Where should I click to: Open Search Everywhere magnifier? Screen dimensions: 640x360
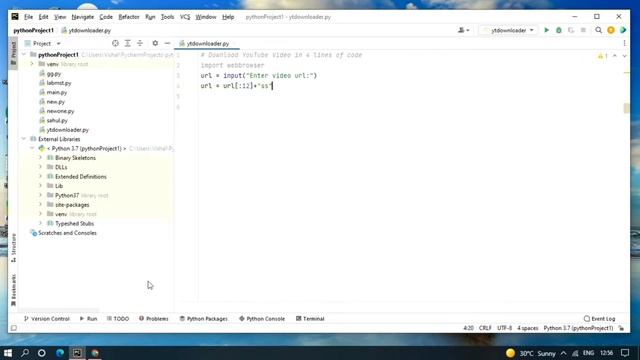tap(598, 30)
